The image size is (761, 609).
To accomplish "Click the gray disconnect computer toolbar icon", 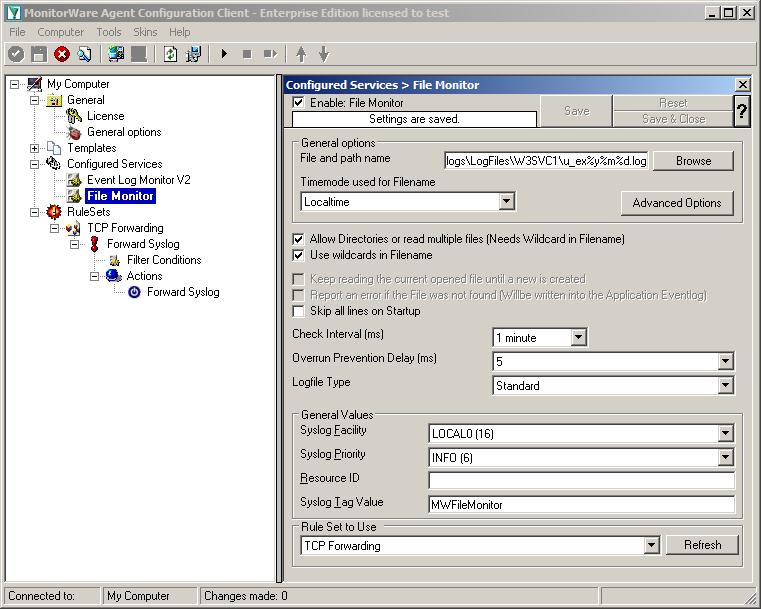I will [139, 54].
